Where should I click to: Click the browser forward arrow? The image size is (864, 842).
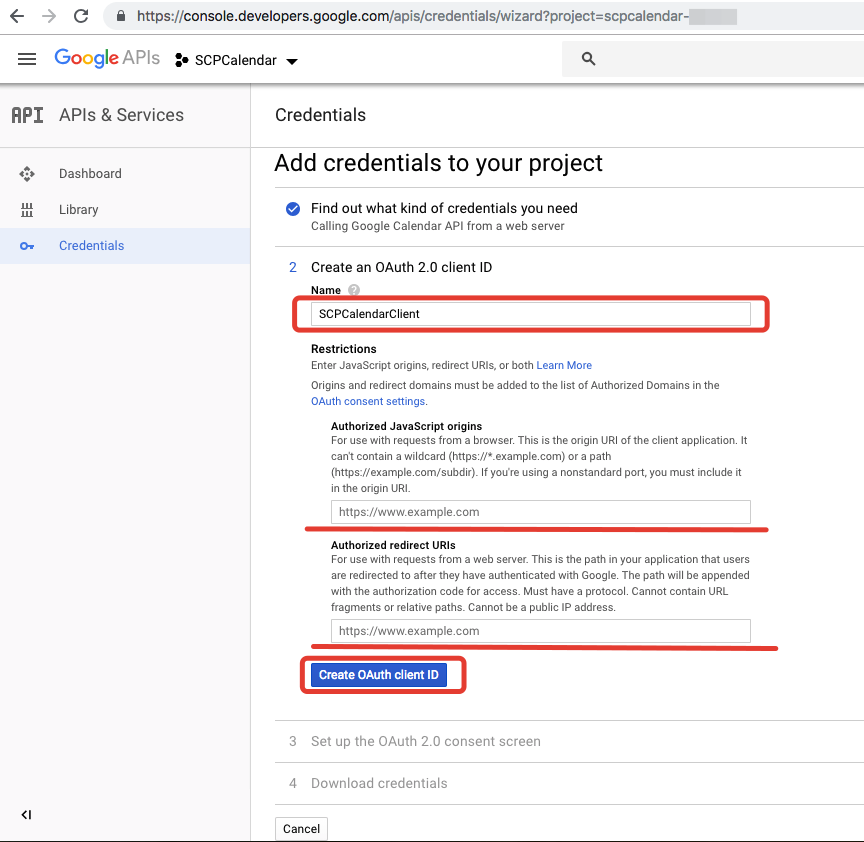(49, 16)
